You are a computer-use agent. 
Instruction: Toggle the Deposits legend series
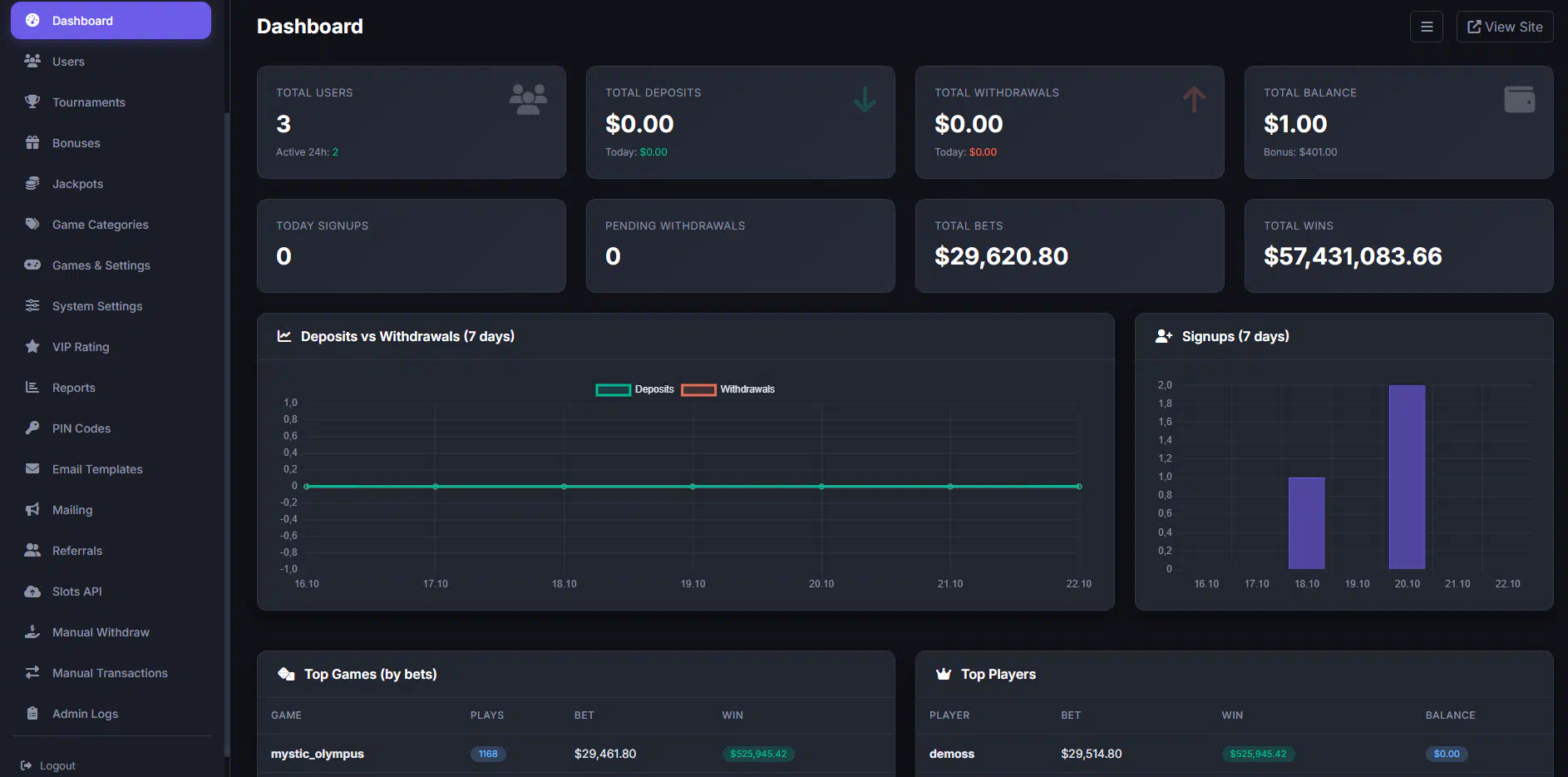pos(635,389)
